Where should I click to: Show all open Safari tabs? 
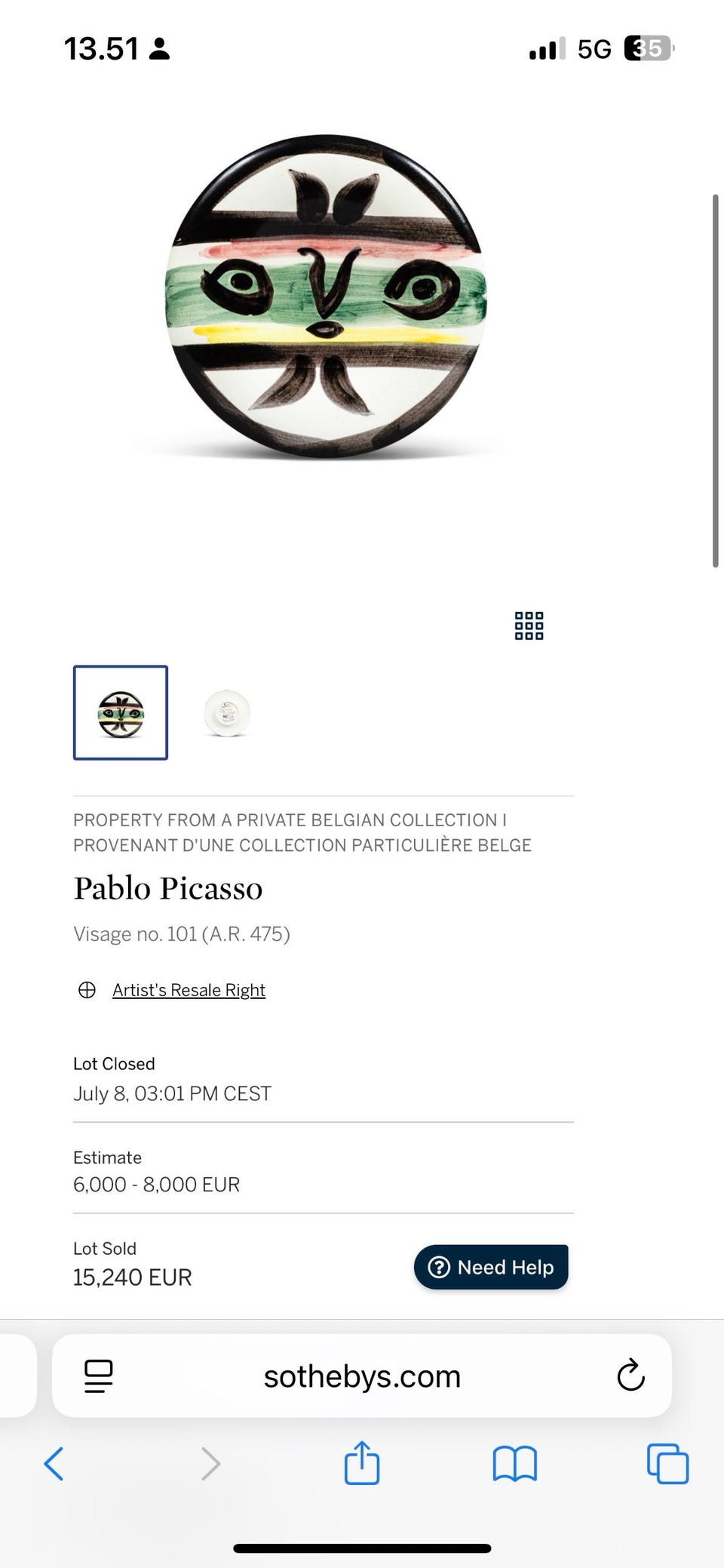[x=667, y=1464]
